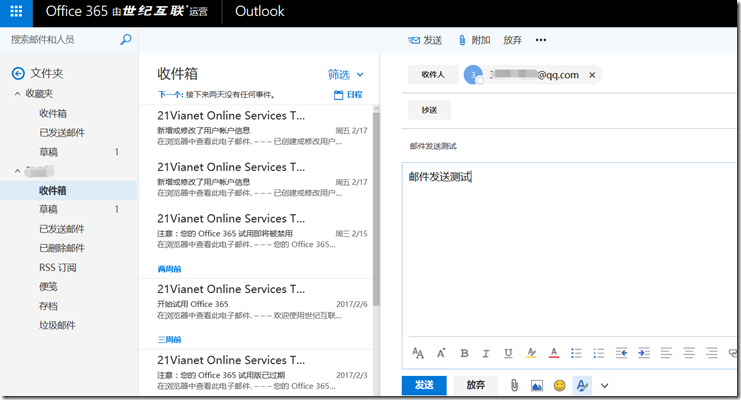Screen dimensions: 741x400
Task: Click the grow font size icon
Action: (x=441, y=353)
